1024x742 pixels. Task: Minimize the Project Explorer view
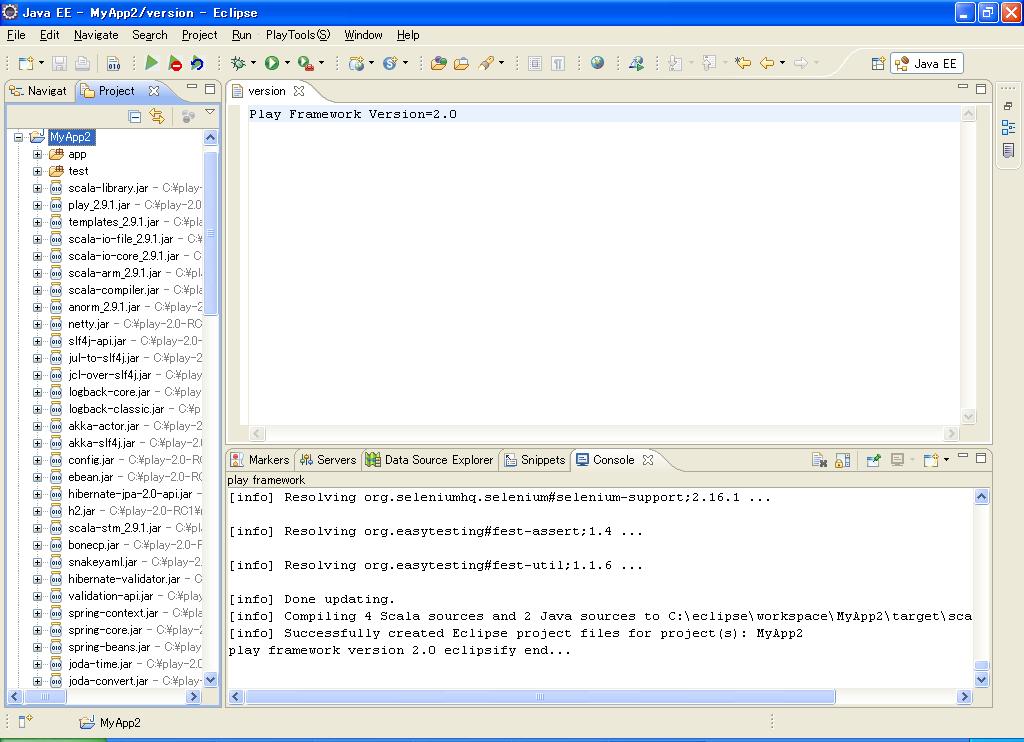(192, 87)
